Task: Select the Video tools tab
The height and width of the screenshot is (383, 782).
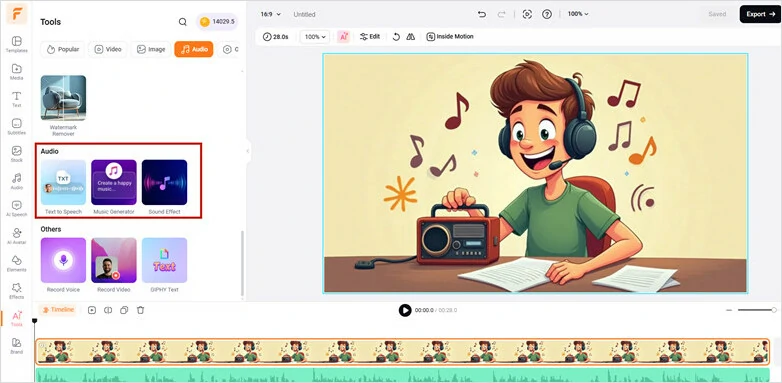Action: click(x=108, y=49)
